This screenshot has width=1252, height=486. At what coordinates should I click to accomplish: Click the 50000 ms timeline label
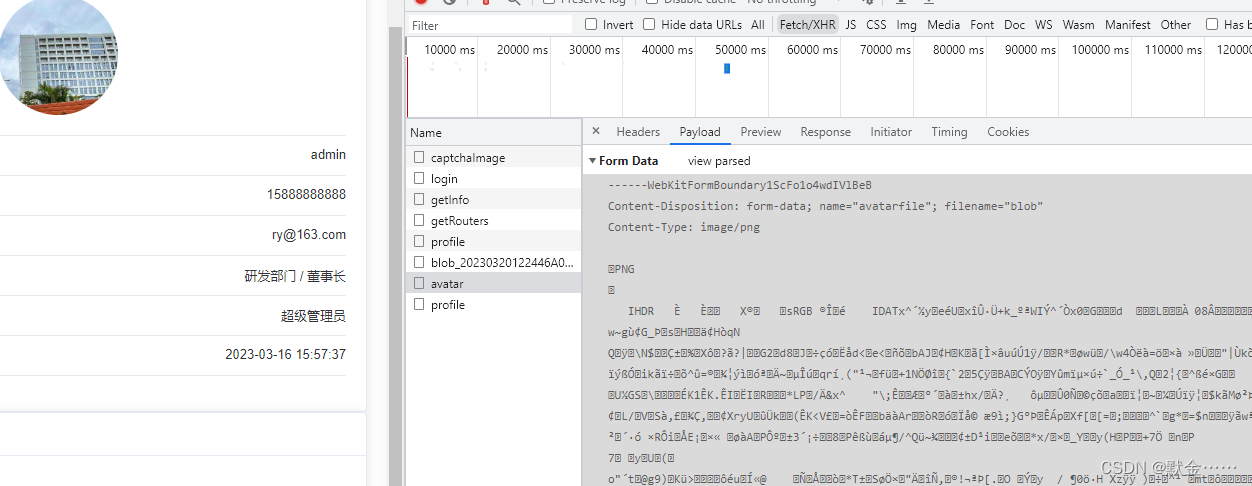pos(739,50)
